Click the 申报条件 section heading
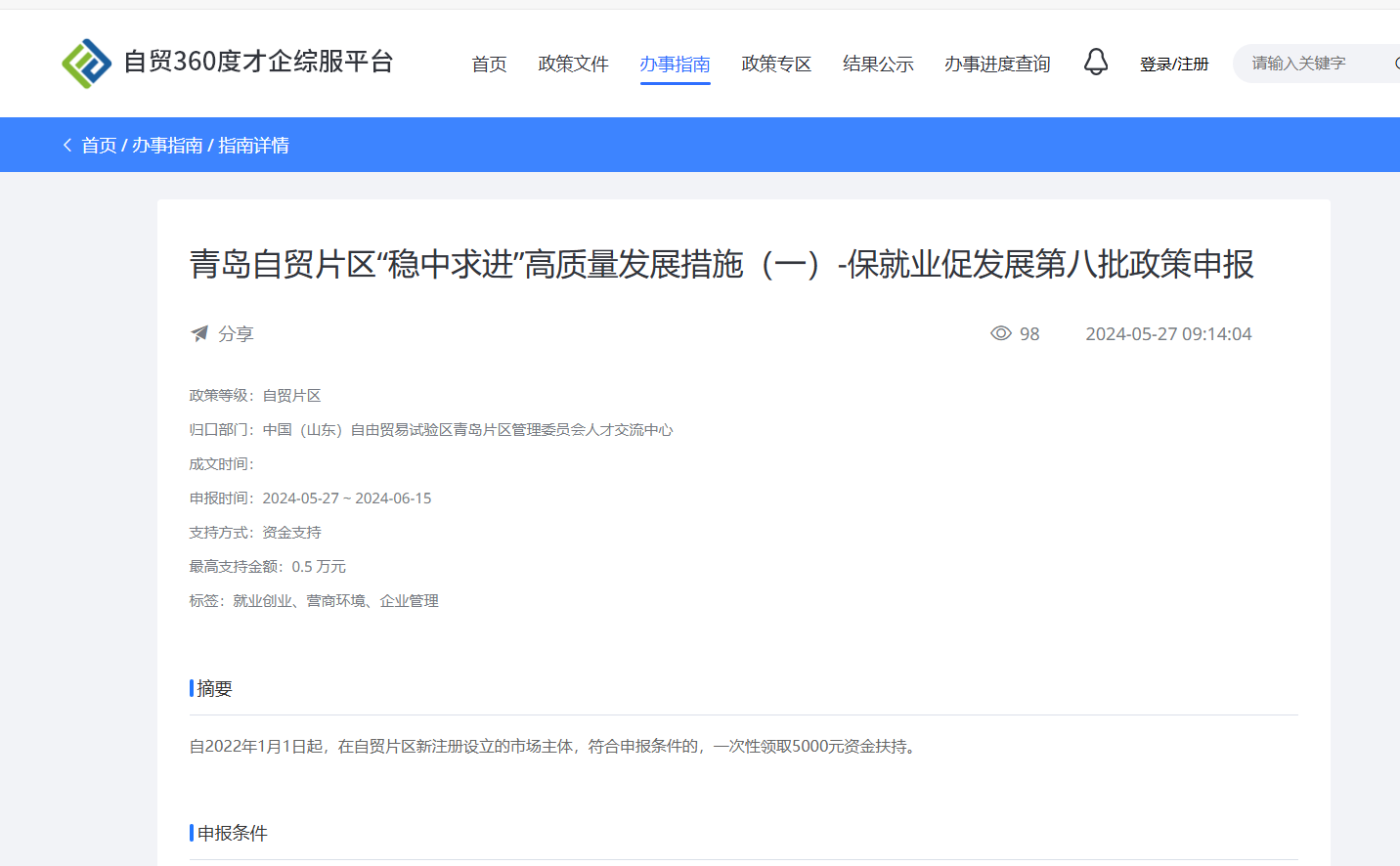Viewport: 1400px width, 866px height. click(x=232, y=834)
